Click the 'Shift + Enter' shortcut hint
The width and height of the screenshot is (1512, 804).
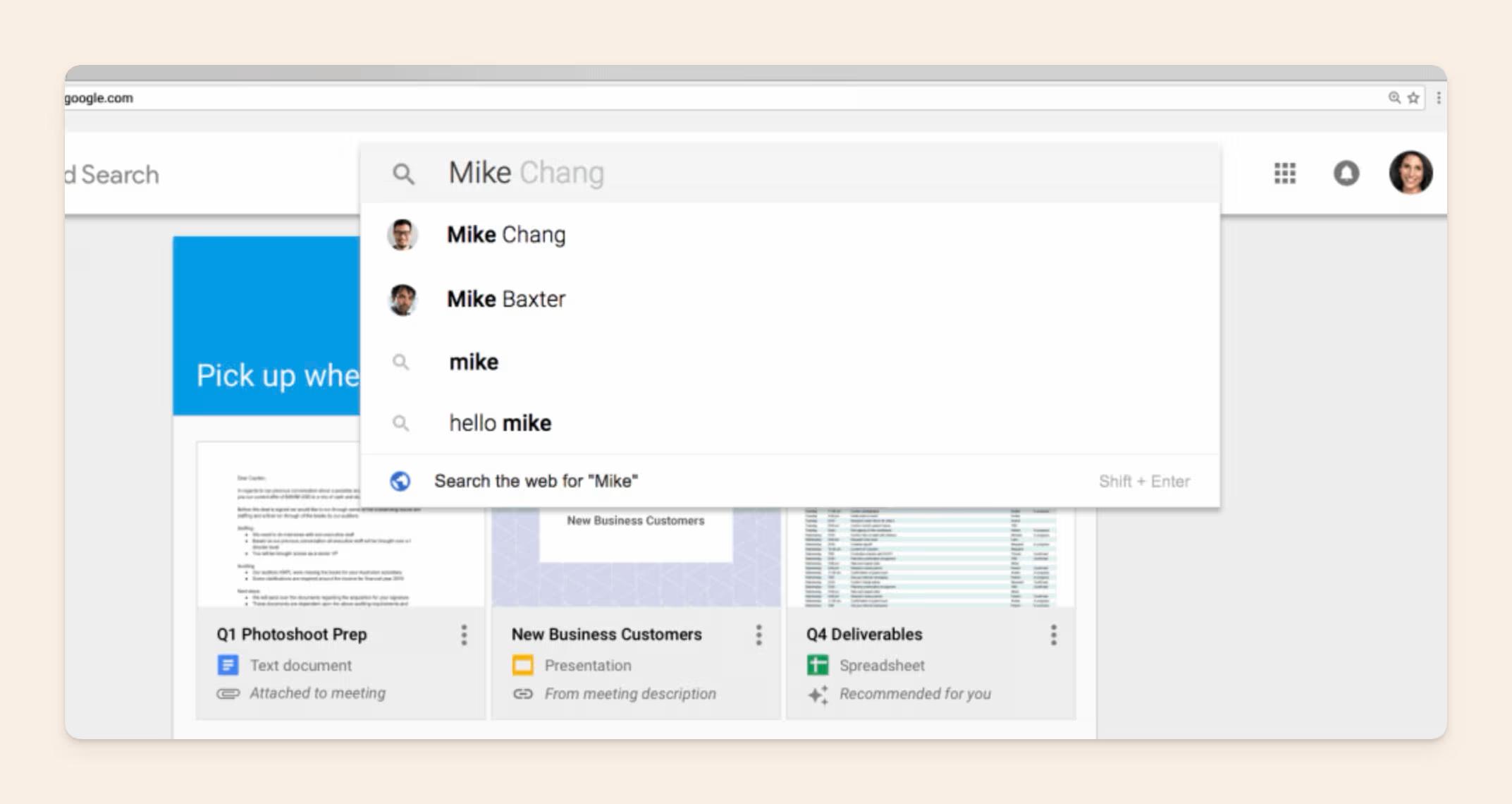click(x=1144, y=482)
